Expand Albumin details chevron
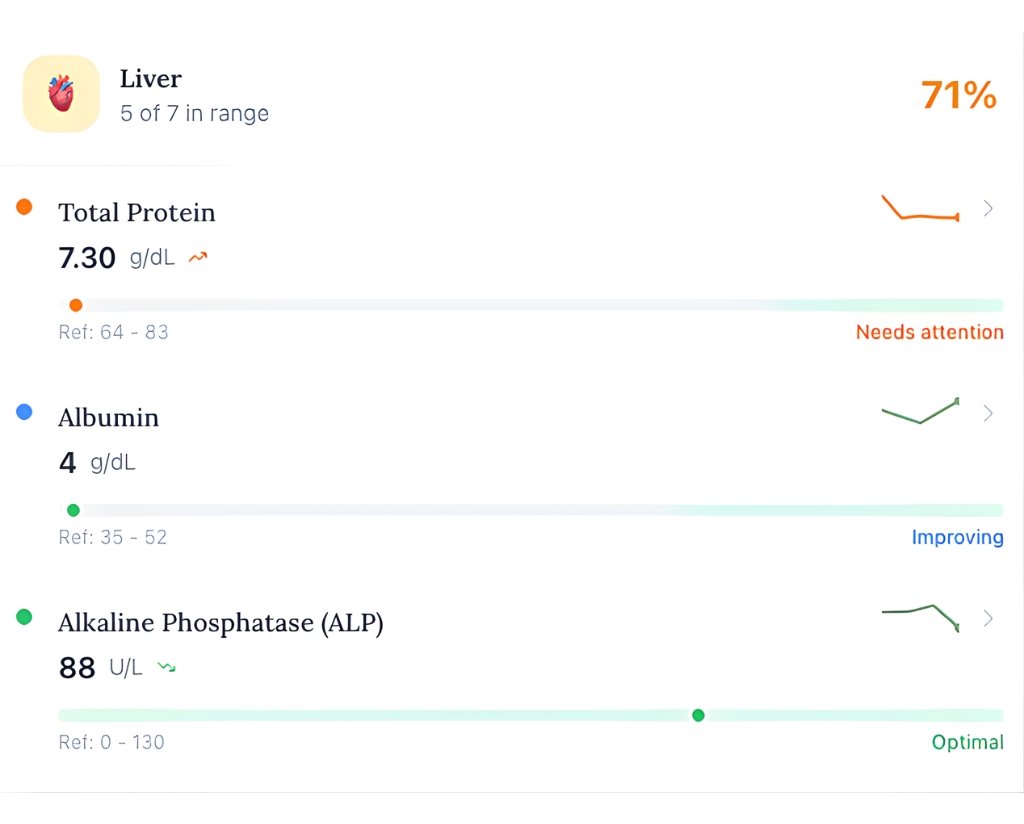Viewport: 1024px width, 824px height. pyautogui.click(x=988, y=413)
